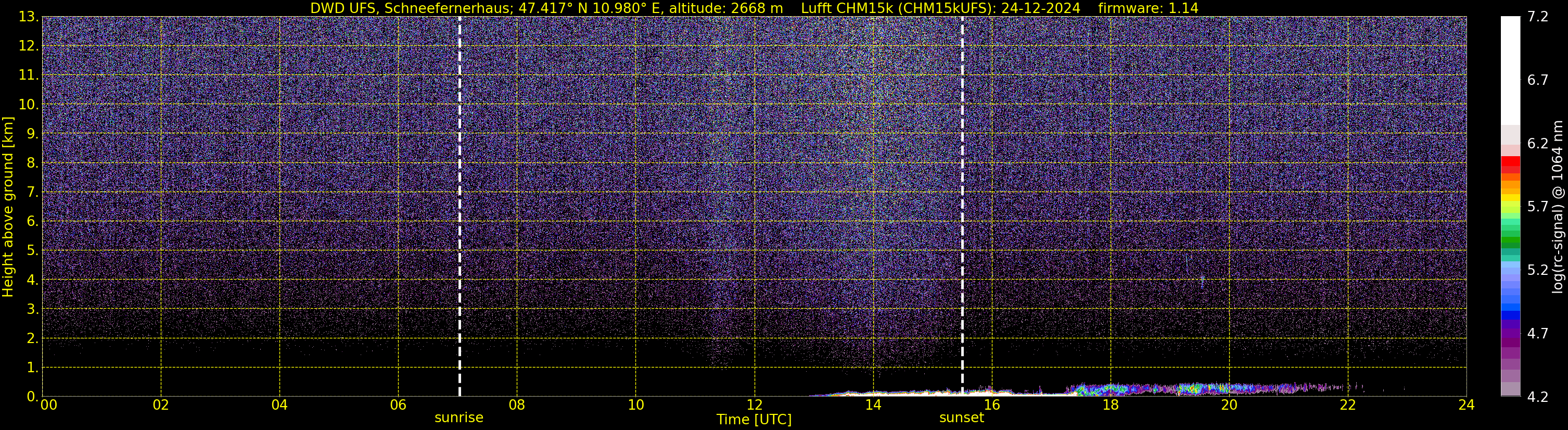The image size is (1568, 430).
Task: Select the "sunrise" label below the time axis
Action: pos(459,418)
